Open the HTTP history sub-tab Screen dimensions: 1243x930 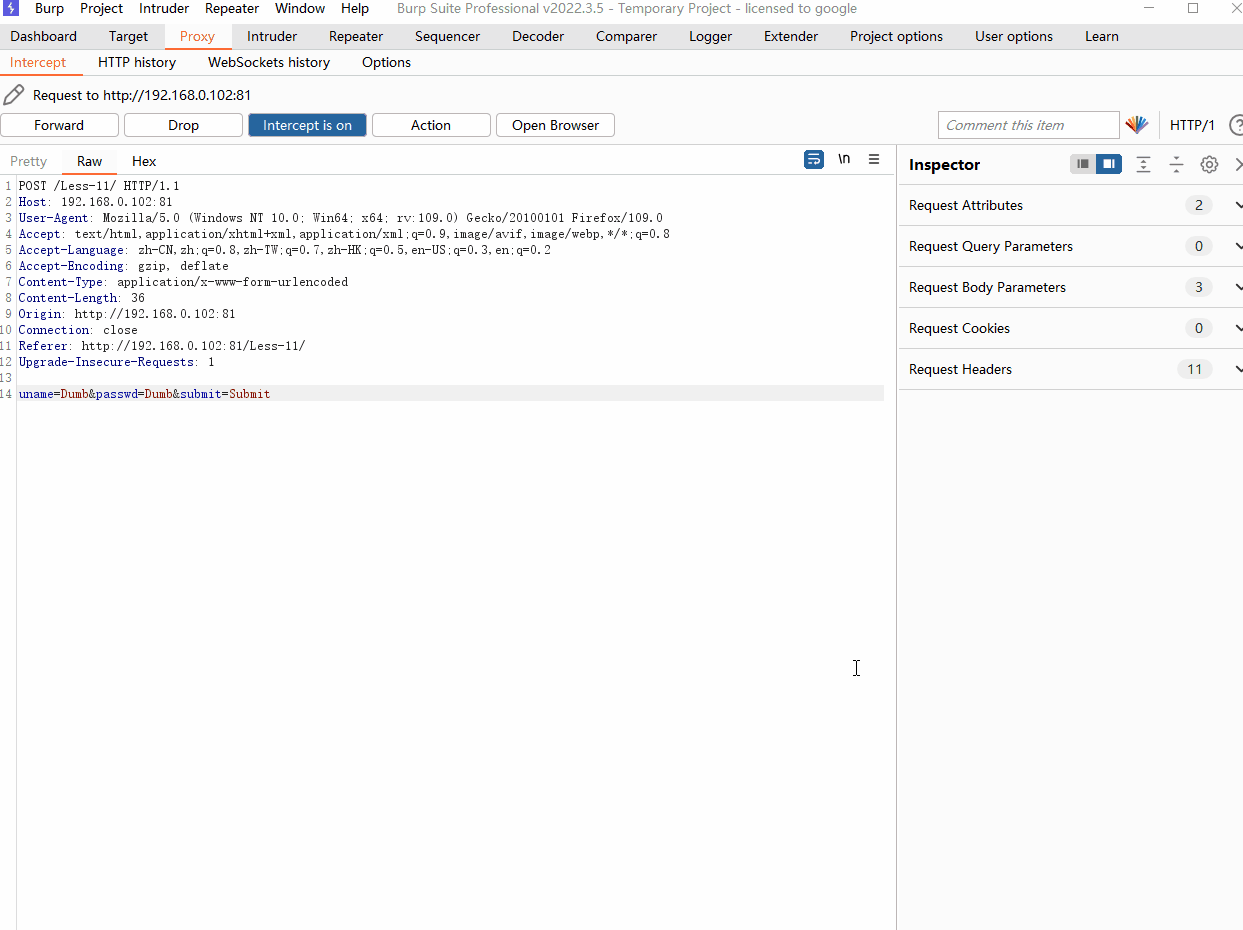tap(137, 62)
